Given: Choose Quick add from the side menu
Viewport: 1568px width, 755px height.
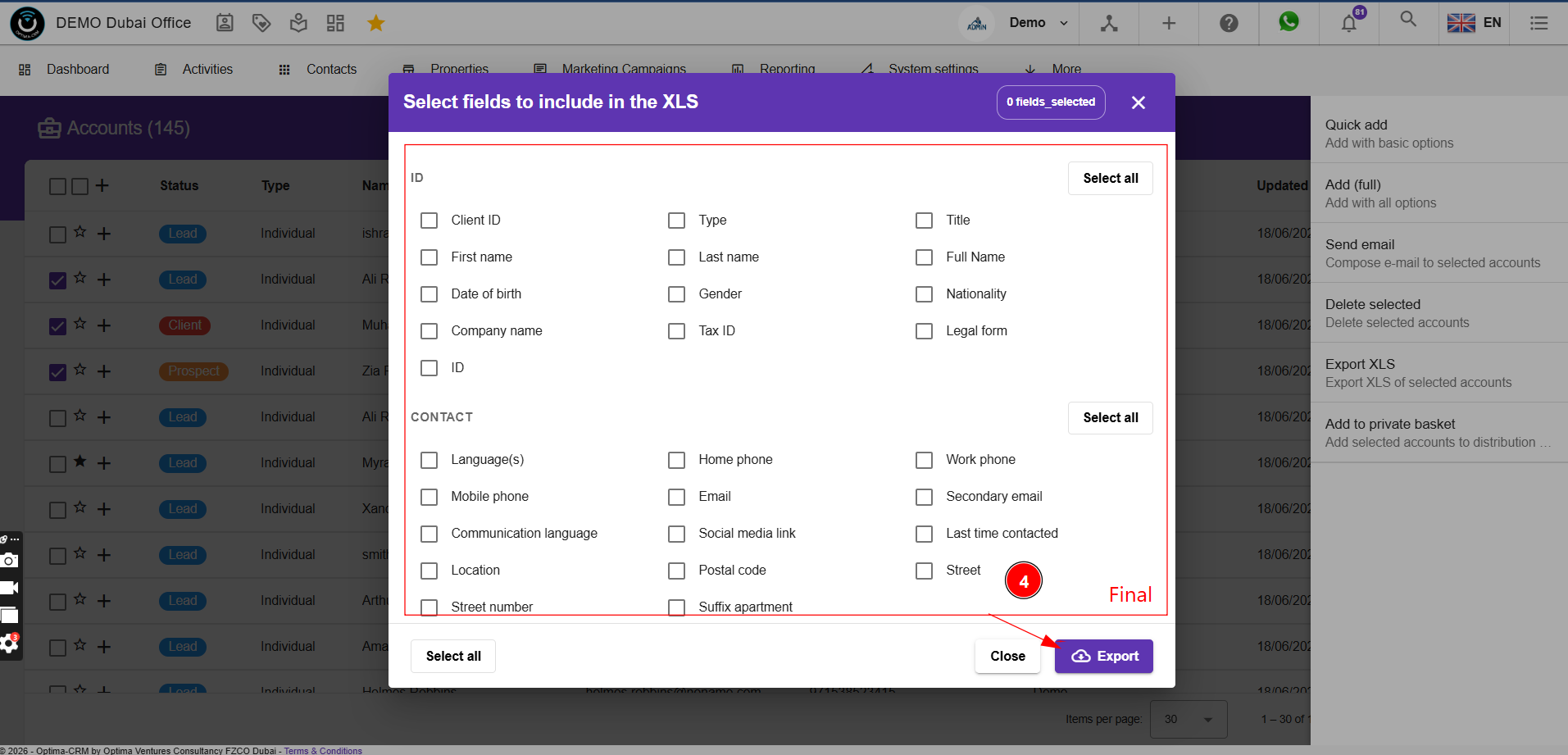Looking at the screenshot, I should point(1439,134).
